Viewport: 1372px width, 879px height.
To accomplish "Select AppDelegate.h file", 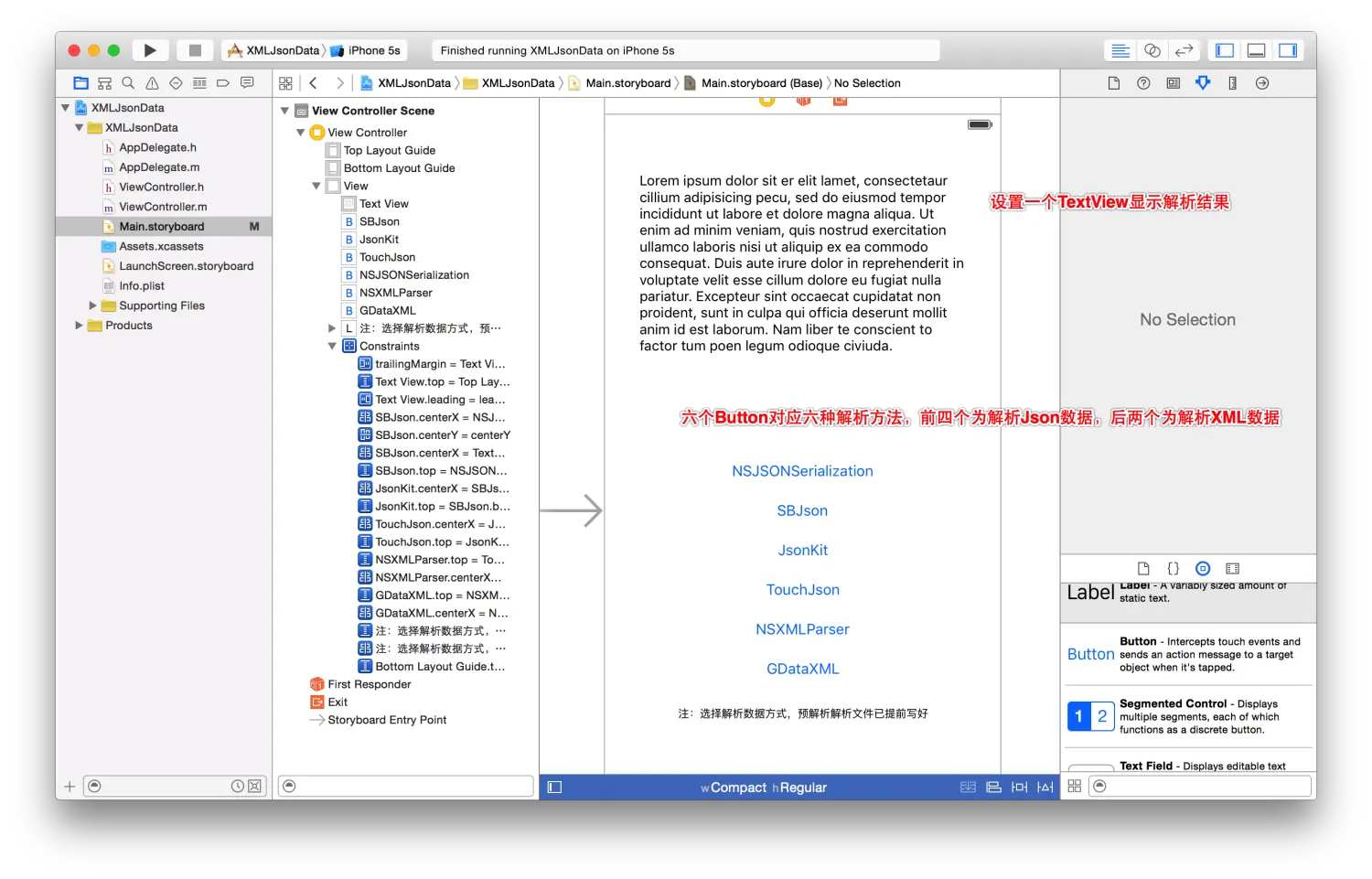I will tap(157, 147).
